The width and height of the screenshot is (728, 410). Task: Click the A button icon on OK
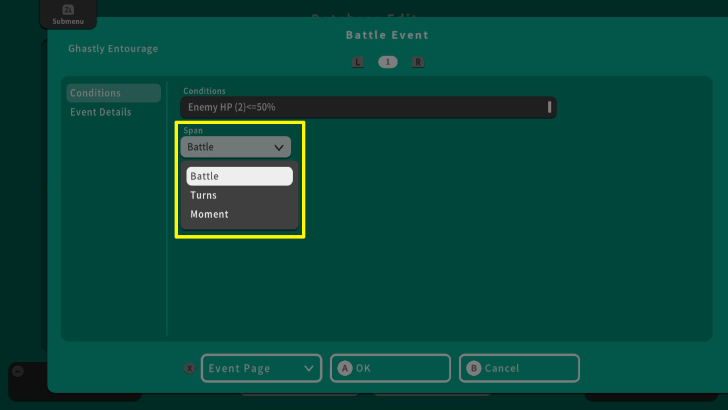tap(345, 368)
